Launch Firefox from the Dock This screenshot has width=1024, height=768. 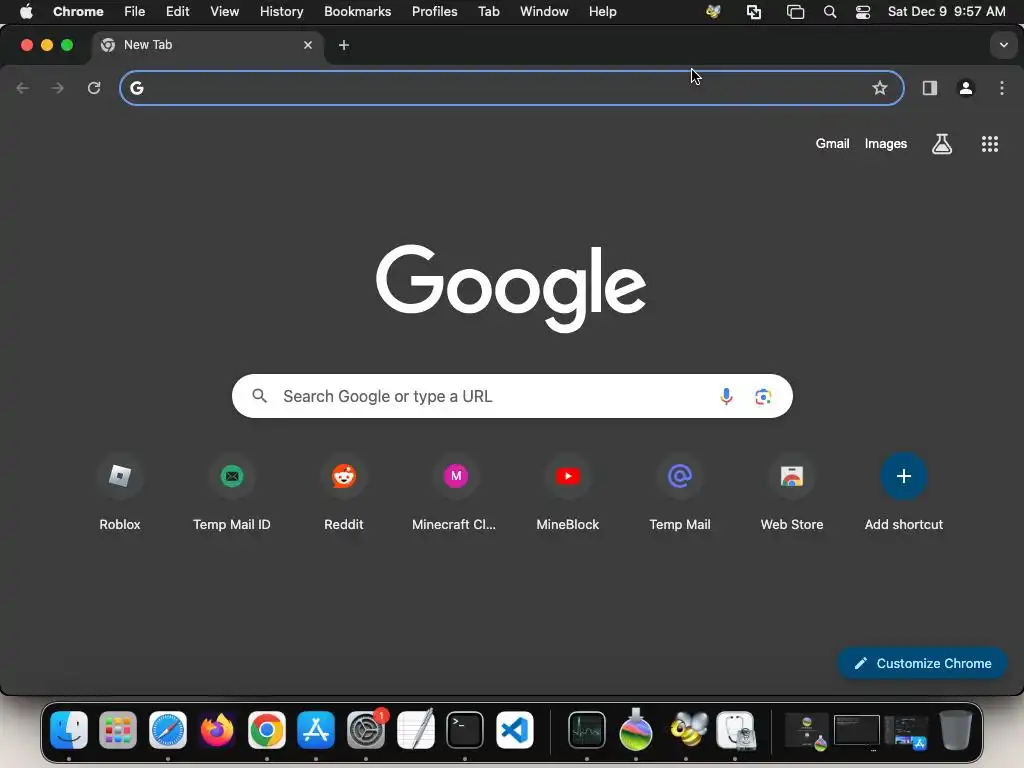coord(217,729)
